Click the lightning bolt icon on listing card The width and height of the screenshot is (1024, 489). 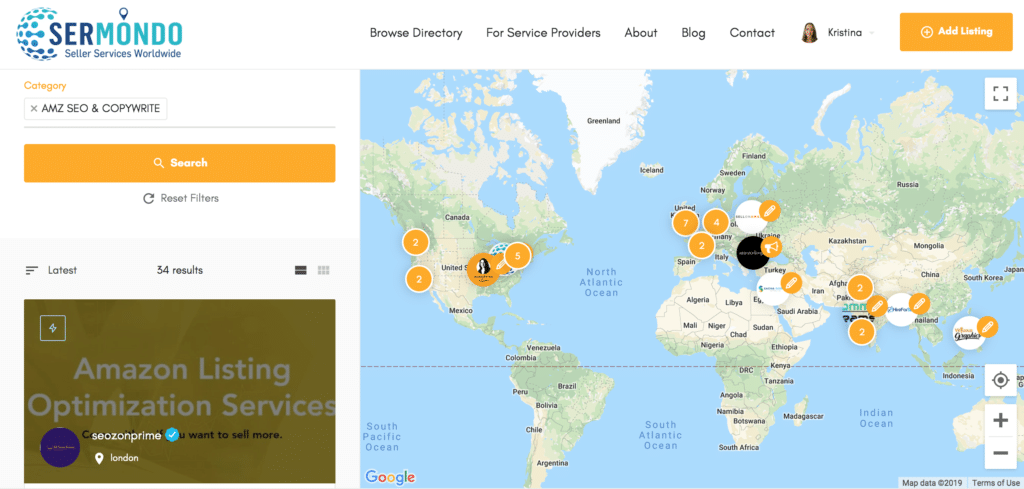[53, 328]
